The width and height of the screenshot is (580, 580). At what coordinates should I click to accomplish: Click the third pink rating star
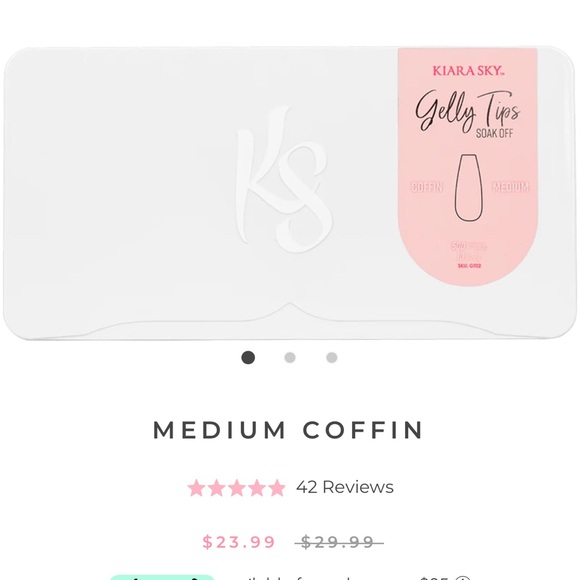[x=236, y=488]
